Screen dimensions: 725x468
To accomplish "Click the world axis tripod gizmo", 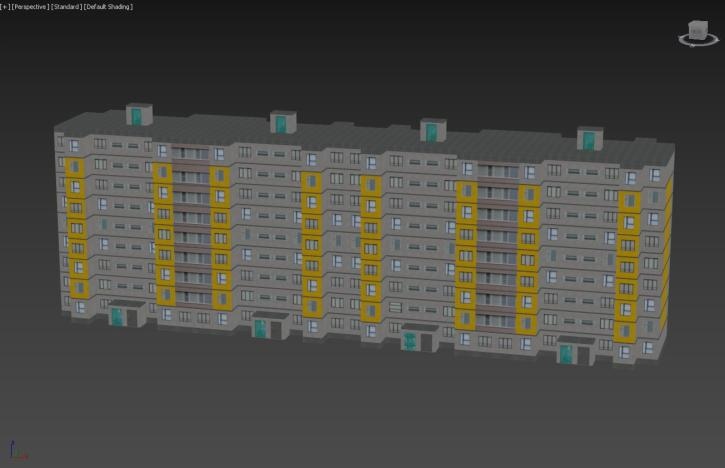I will pos(18,450).
